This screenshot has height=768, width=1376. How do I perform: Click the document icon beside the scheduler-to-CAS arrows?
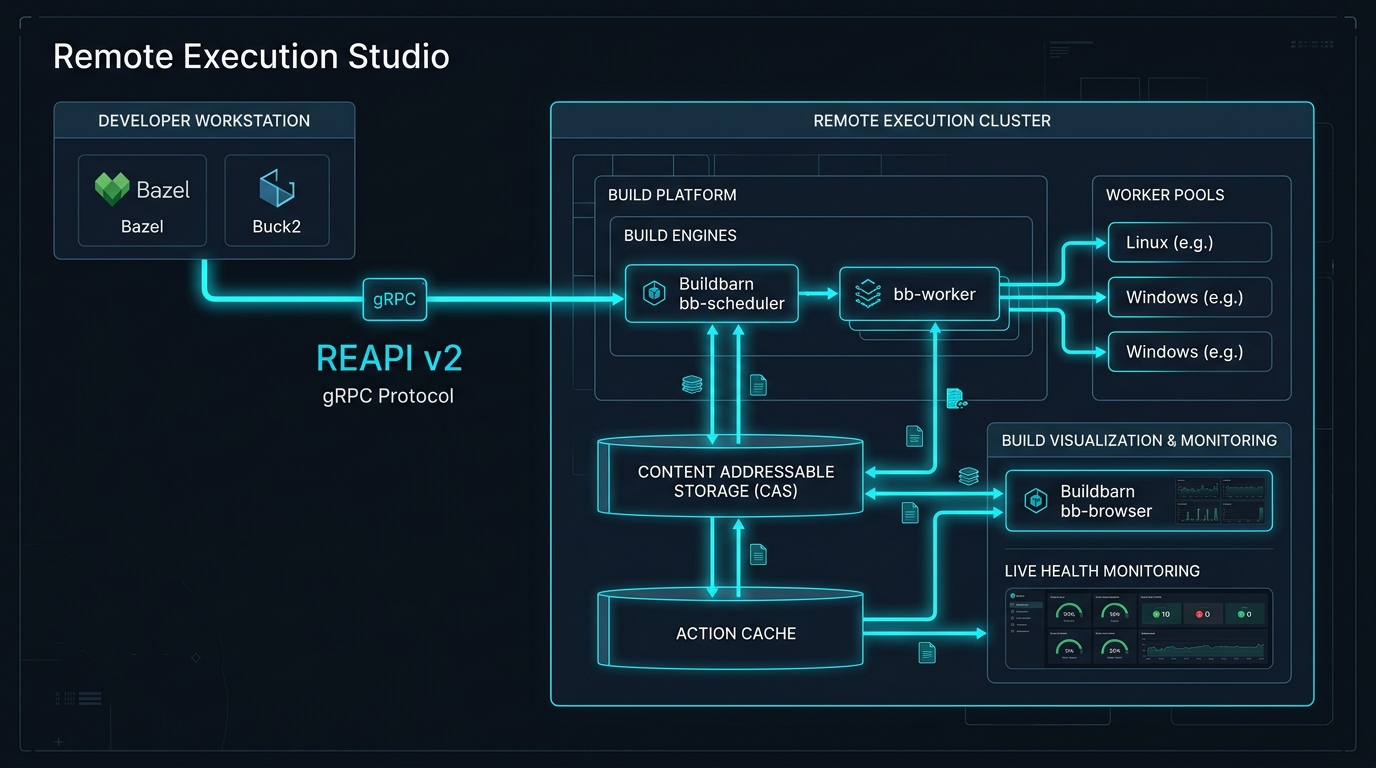pos(758,385)
